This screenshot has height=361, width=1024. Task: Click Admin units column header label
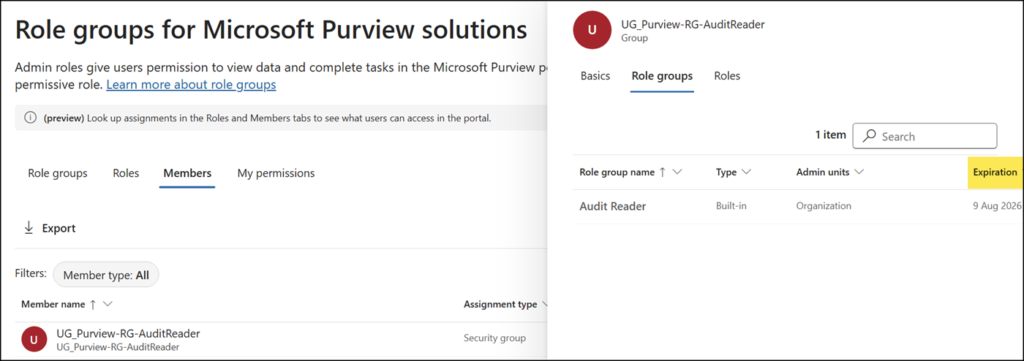822,172
